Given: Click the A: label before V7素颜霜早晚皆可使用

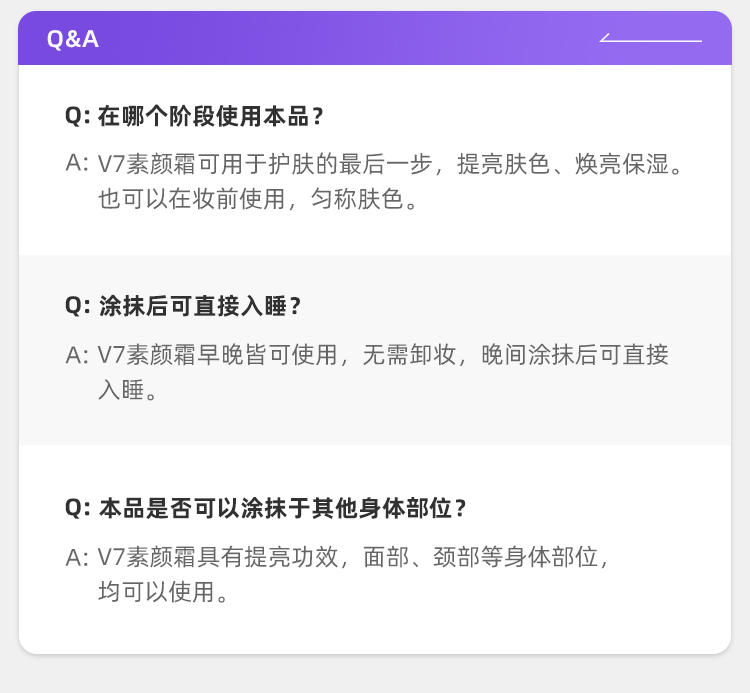Looking at the screenshot, I should (x=77, y=354).
